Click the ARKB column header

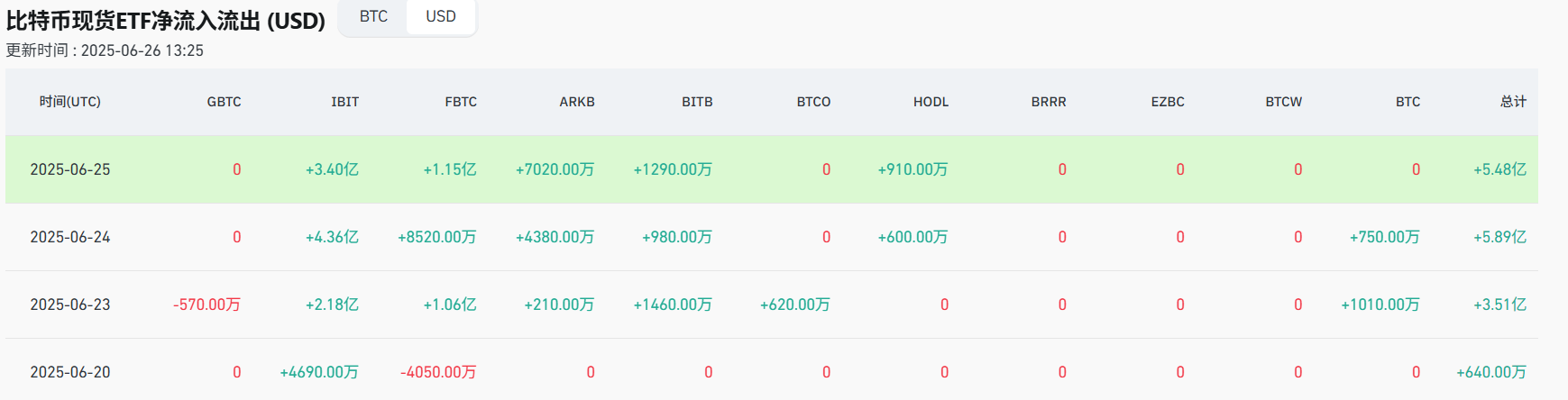click(x=577, y=102)
